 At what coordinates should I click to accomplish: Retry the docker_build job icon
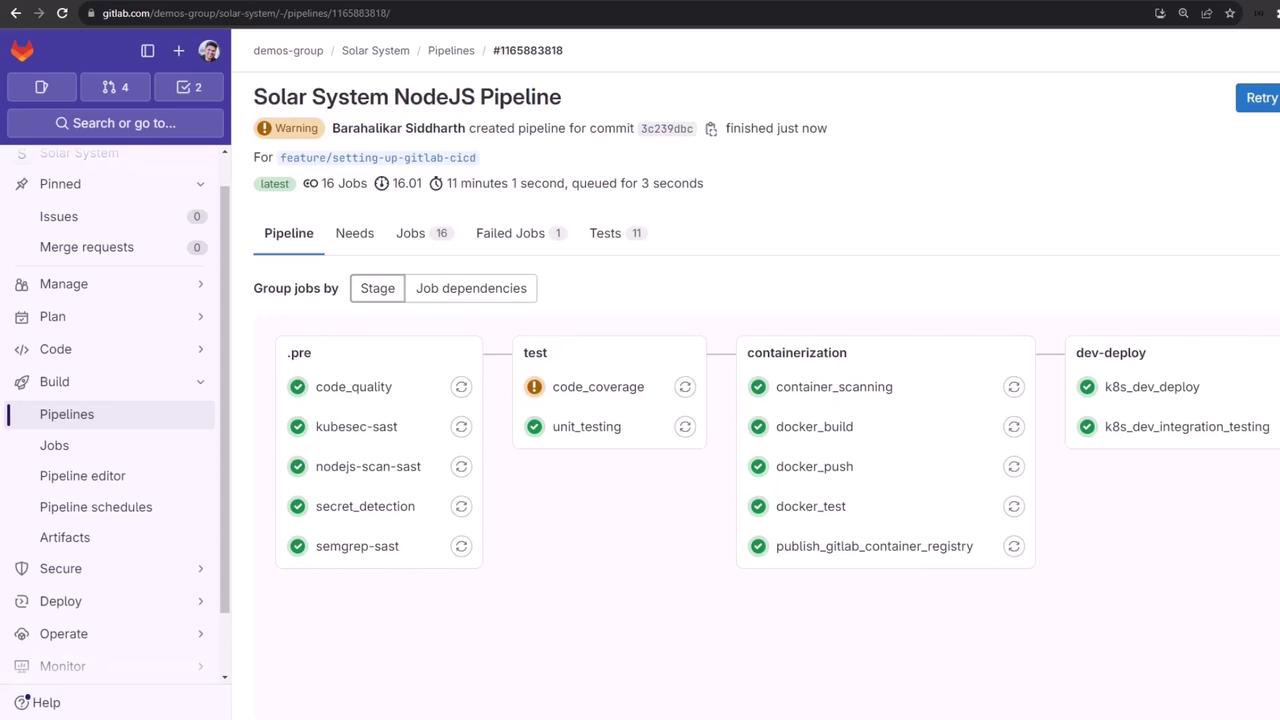point(1014,427)
